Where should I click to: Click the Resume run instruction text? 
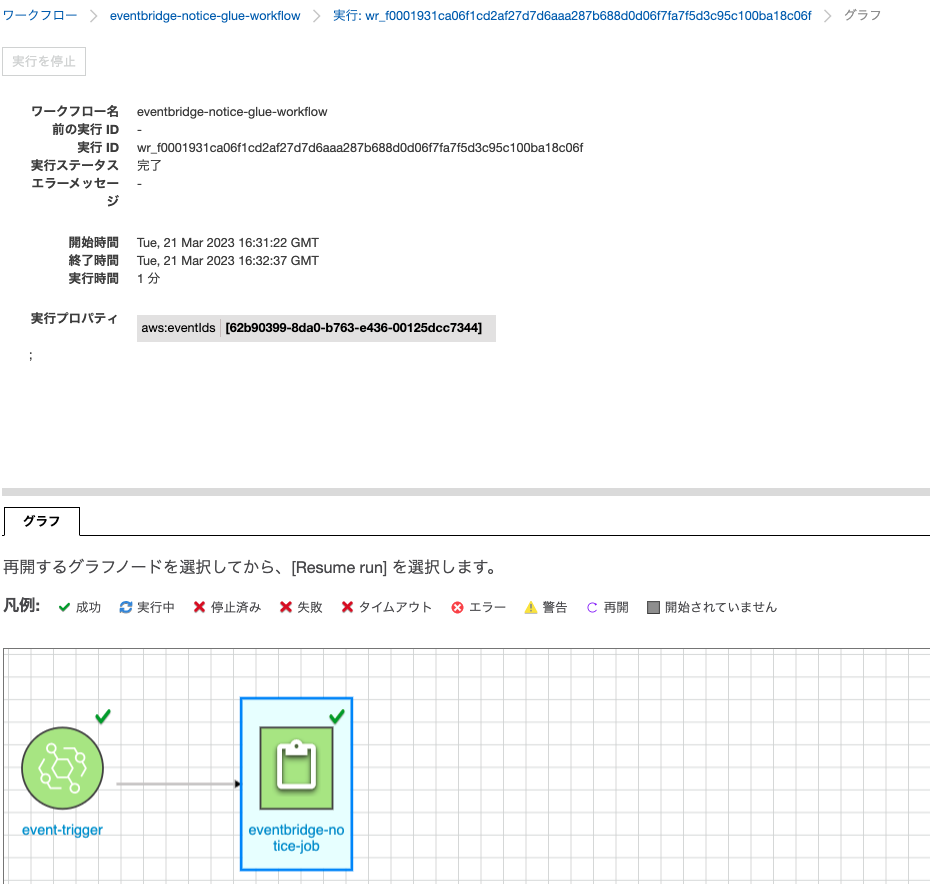coord(250,567)
